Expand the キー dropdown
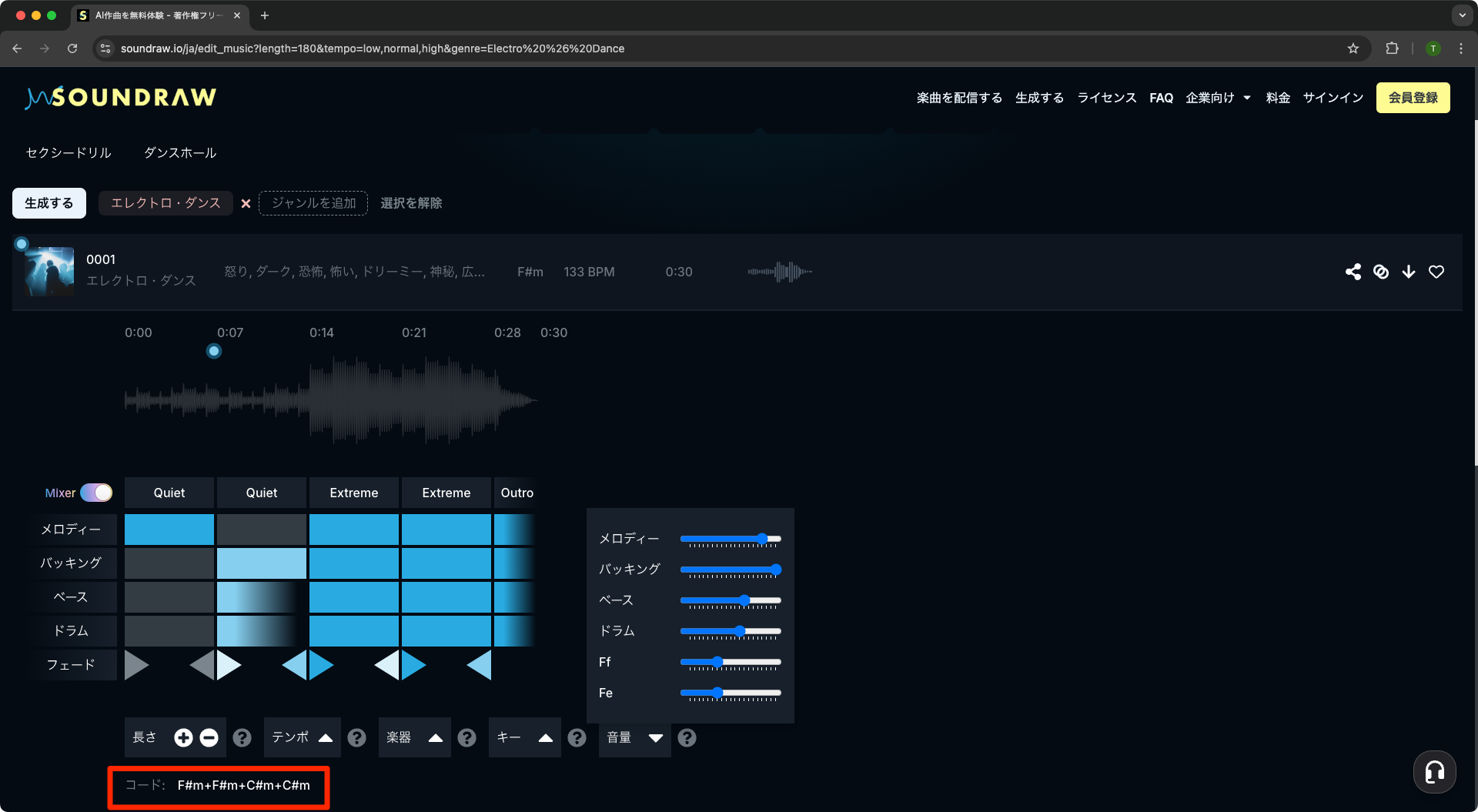 tap(524, 737)
